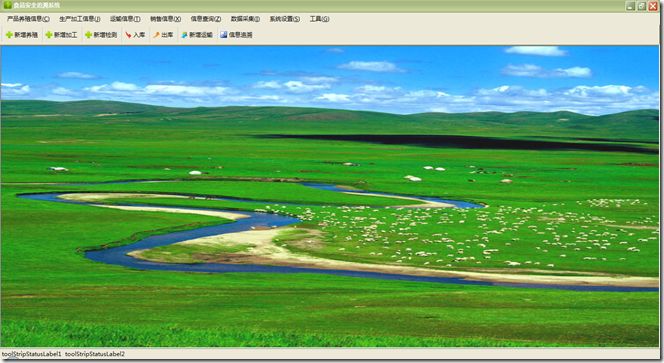Click the 新增检测 green plus toolbar button

point(101,35)
